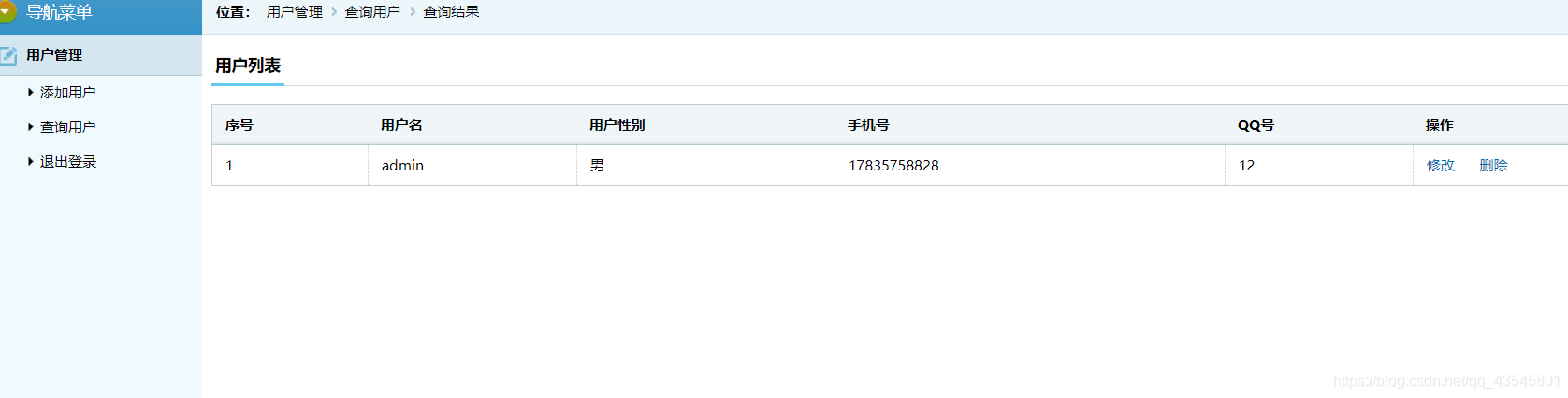Go to 用户管理 in the breadcrumb

[x=295, y=12]
